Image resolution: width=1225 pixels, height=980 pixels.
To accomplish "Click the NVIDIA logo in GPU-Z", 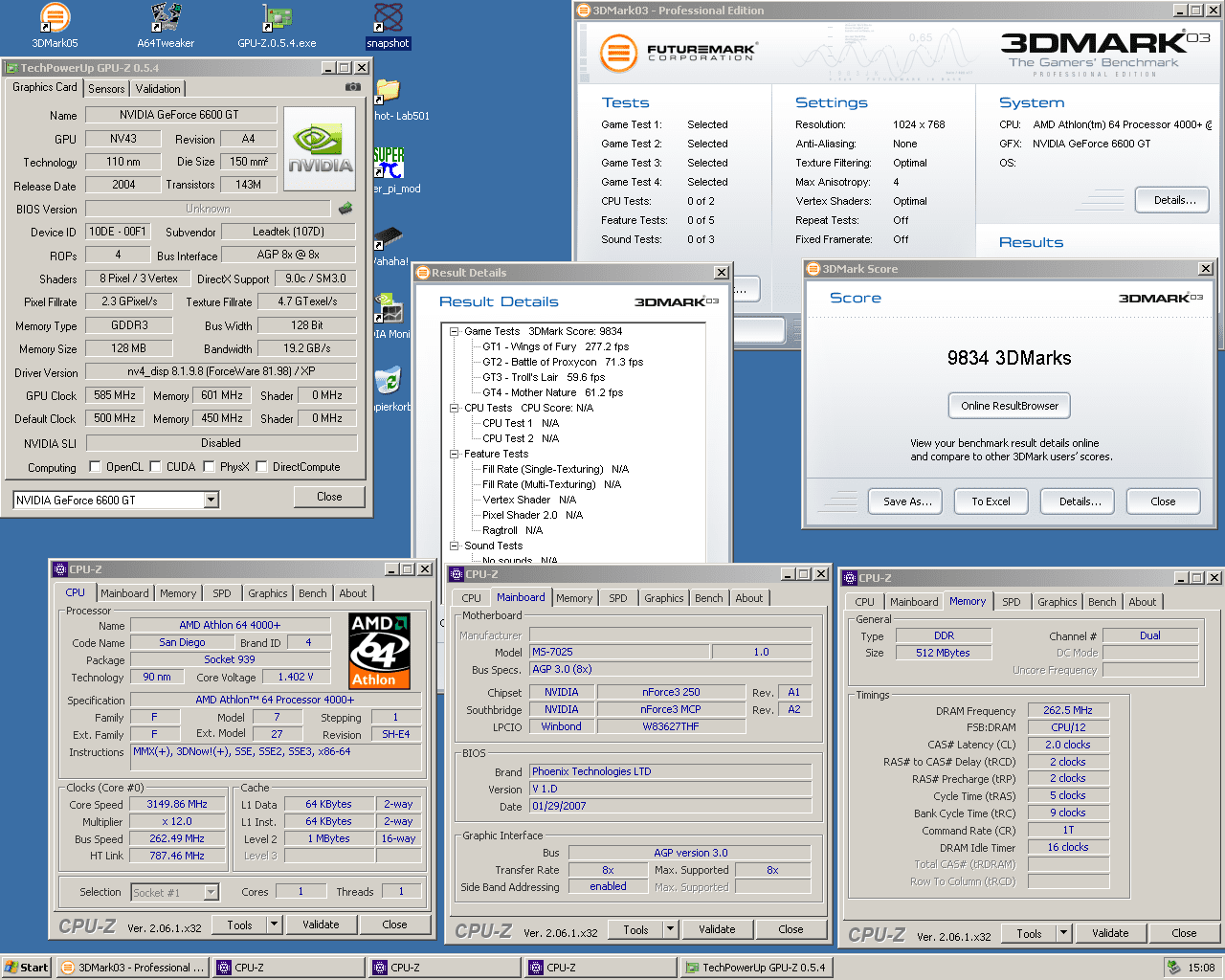I will click(320, 146).
